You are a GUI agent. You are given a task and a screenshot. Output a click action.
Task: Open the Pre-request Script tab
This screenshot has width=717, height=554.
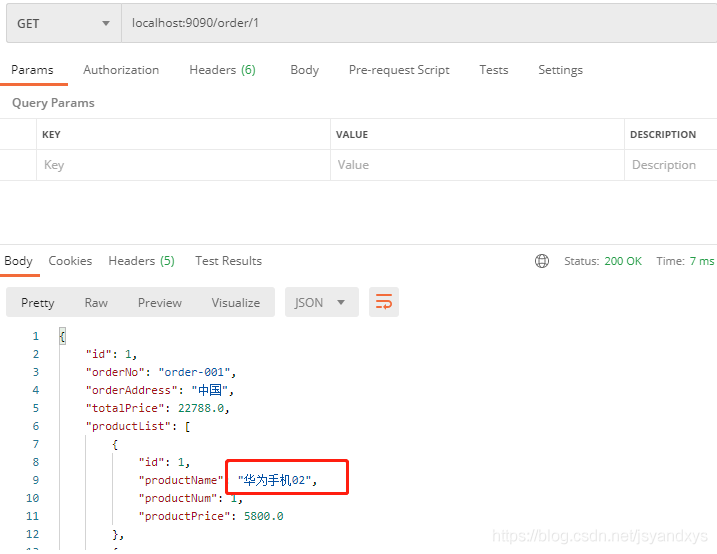coord(399,70)
